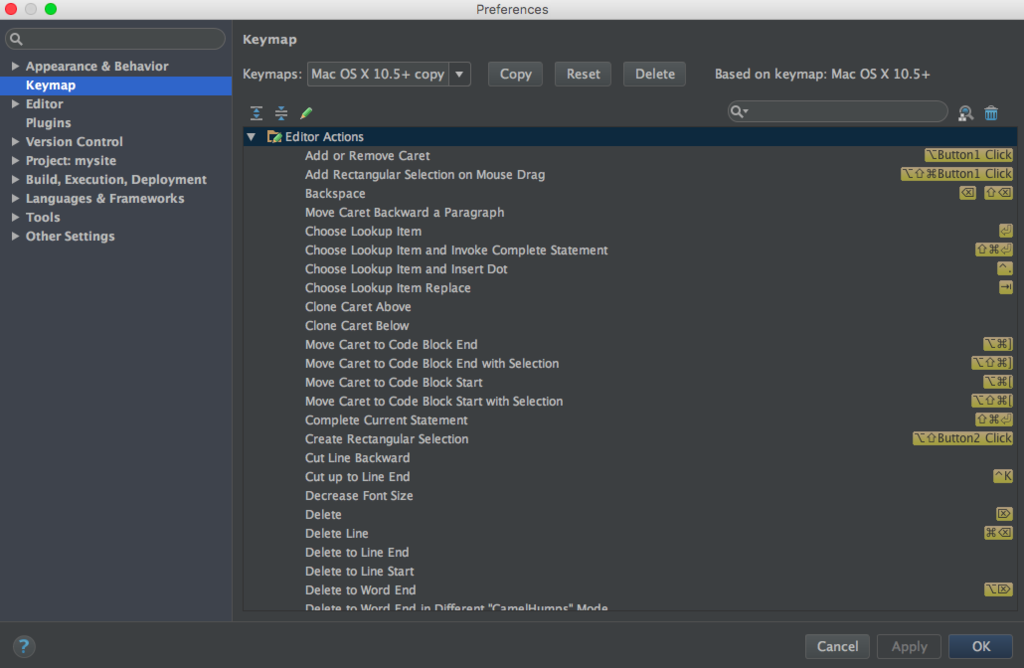Expand Project: mysite section
The height and width of the screenshot is (668, 1024).
click(15, 161)
